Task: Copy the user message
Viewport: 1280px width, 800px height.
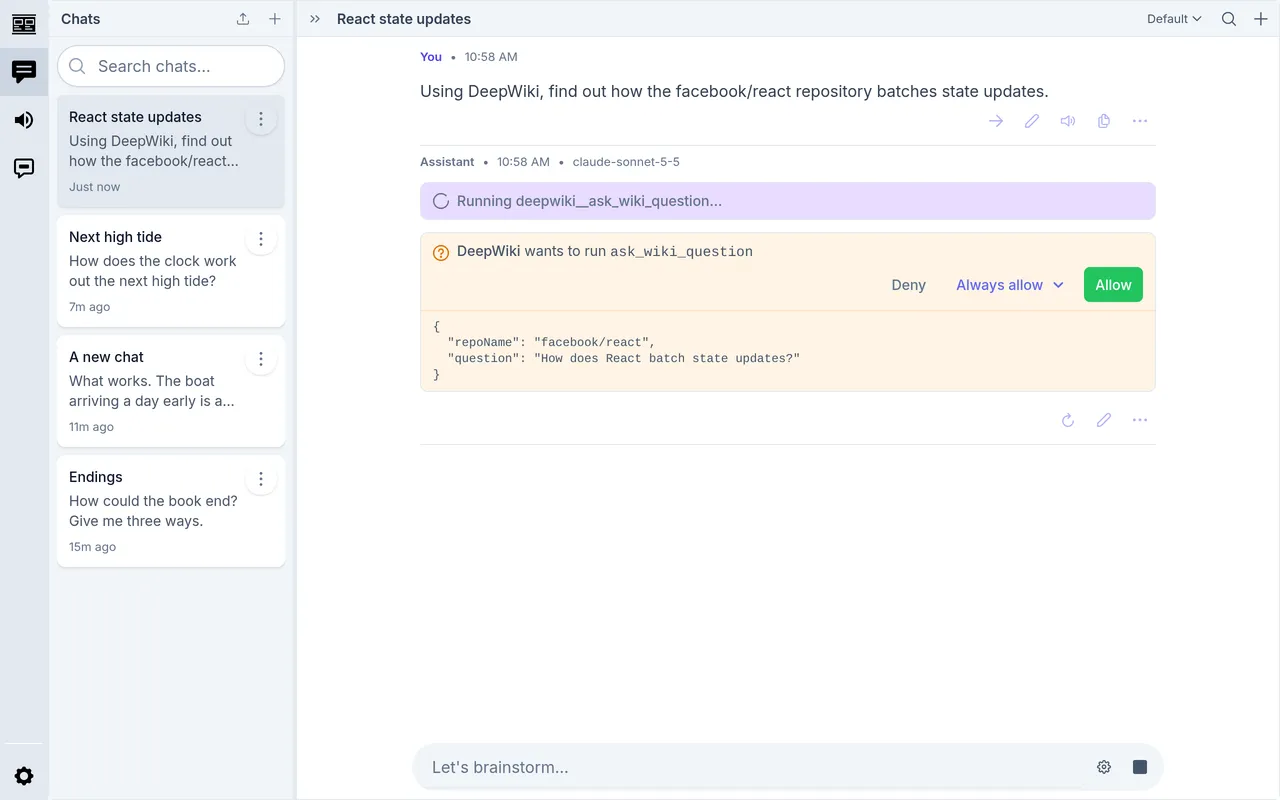Action: click(x=1104, y=121)
